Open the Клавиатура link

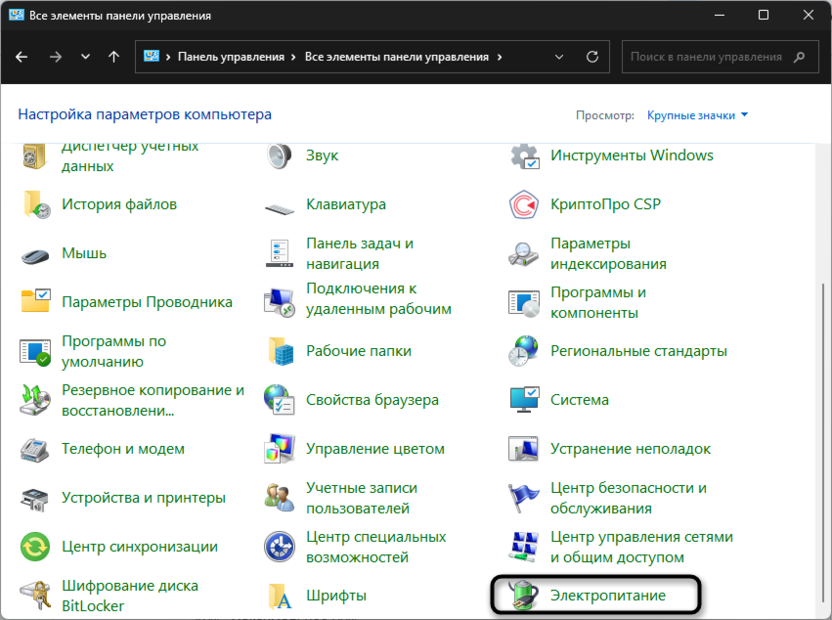coord(345,204)
